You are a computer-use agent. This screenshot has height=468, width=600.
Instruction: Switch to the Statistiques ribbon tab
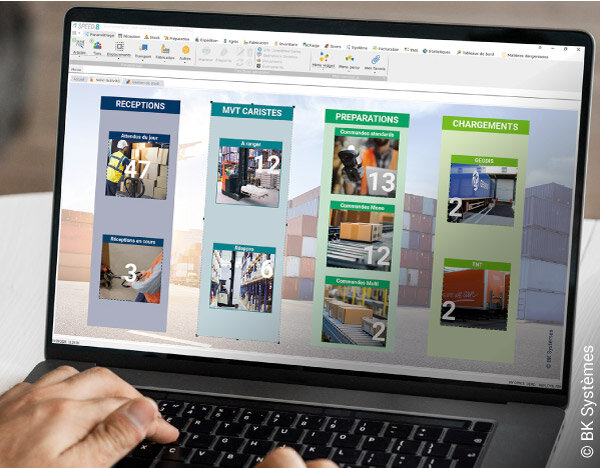pos(436,51)
